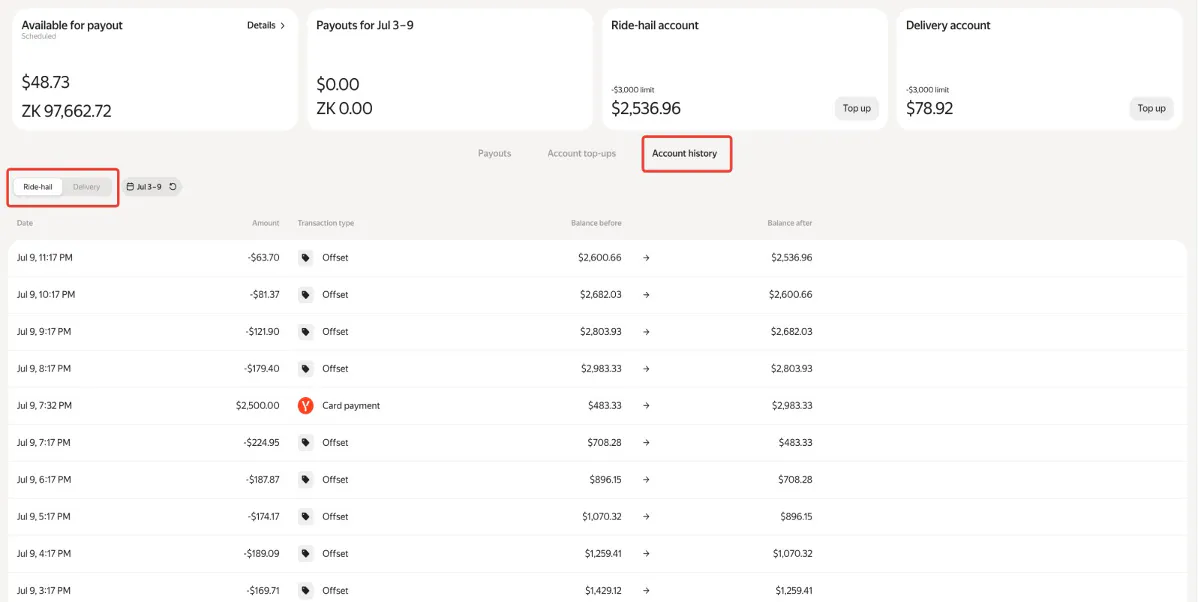Image resolution: width=1200 pixels, height=602 pixels.
Task: Reset the date filter with the circular arrow icon
Action: pos(173,187)
